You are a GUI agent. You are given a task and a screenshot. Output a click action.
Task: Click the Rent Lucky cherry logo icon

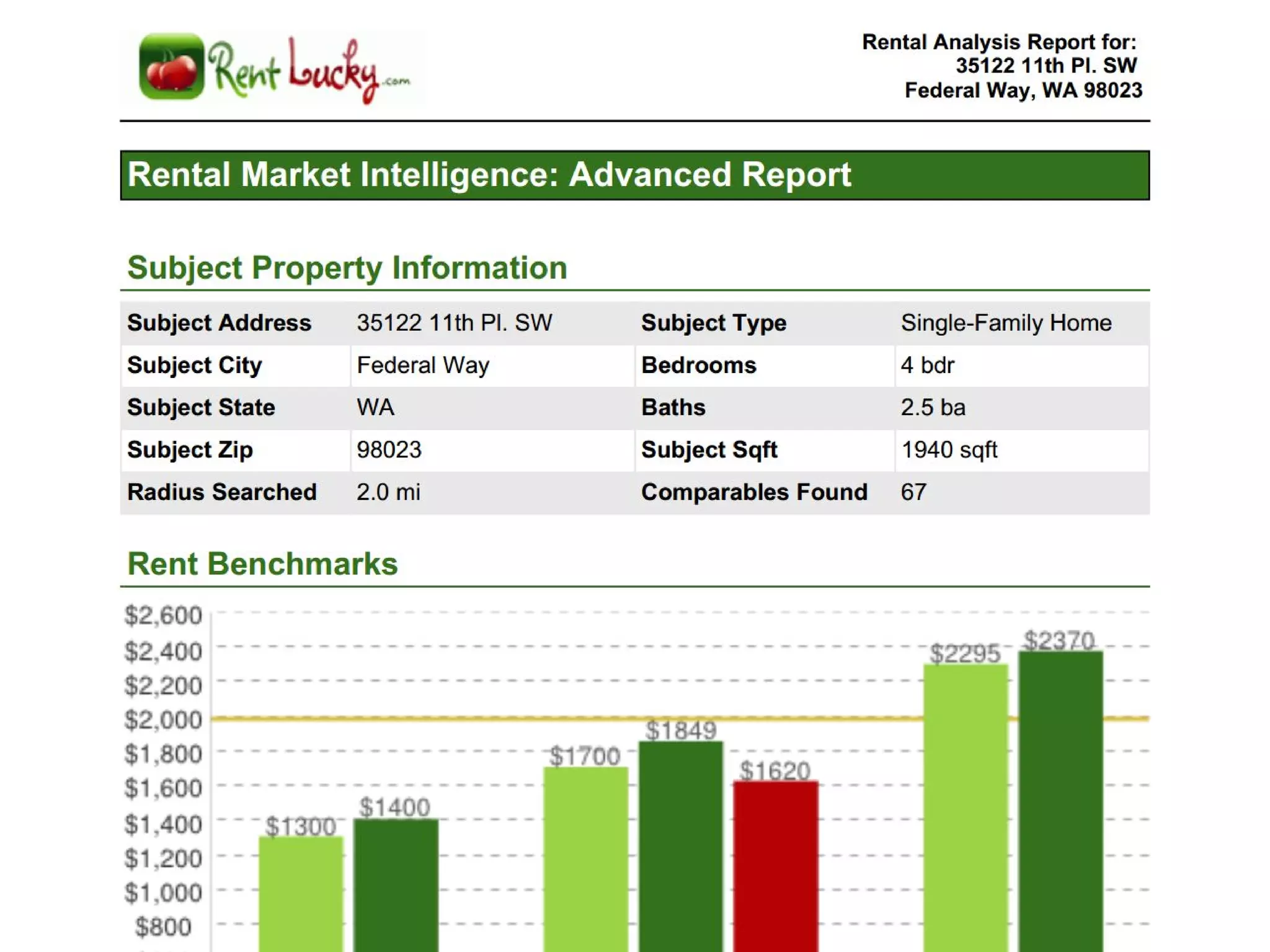pos(171,67)
